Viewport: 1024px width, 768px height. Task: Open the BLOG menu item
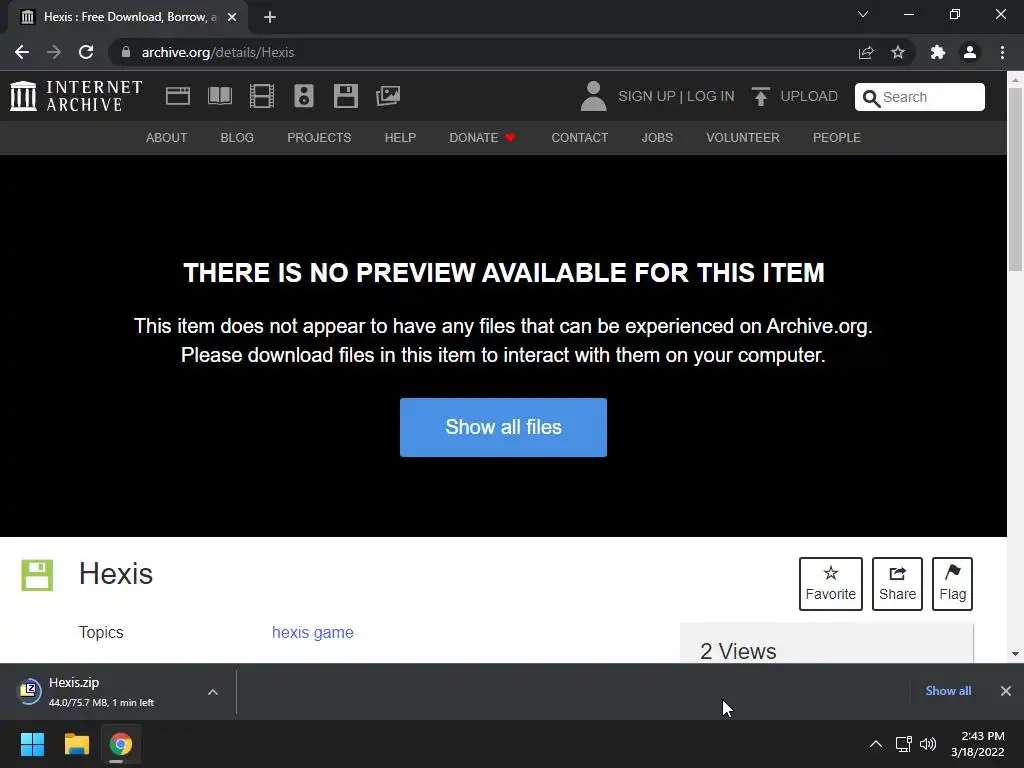coord(237,138)
